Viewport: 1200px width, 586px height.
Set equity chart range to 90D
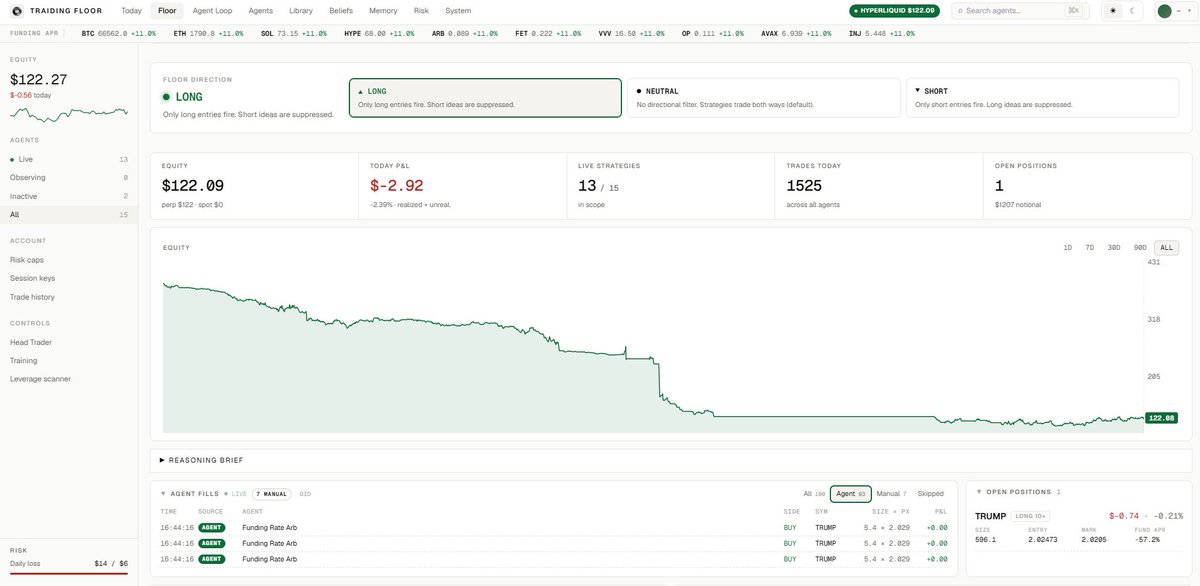tap(1140, 247)
